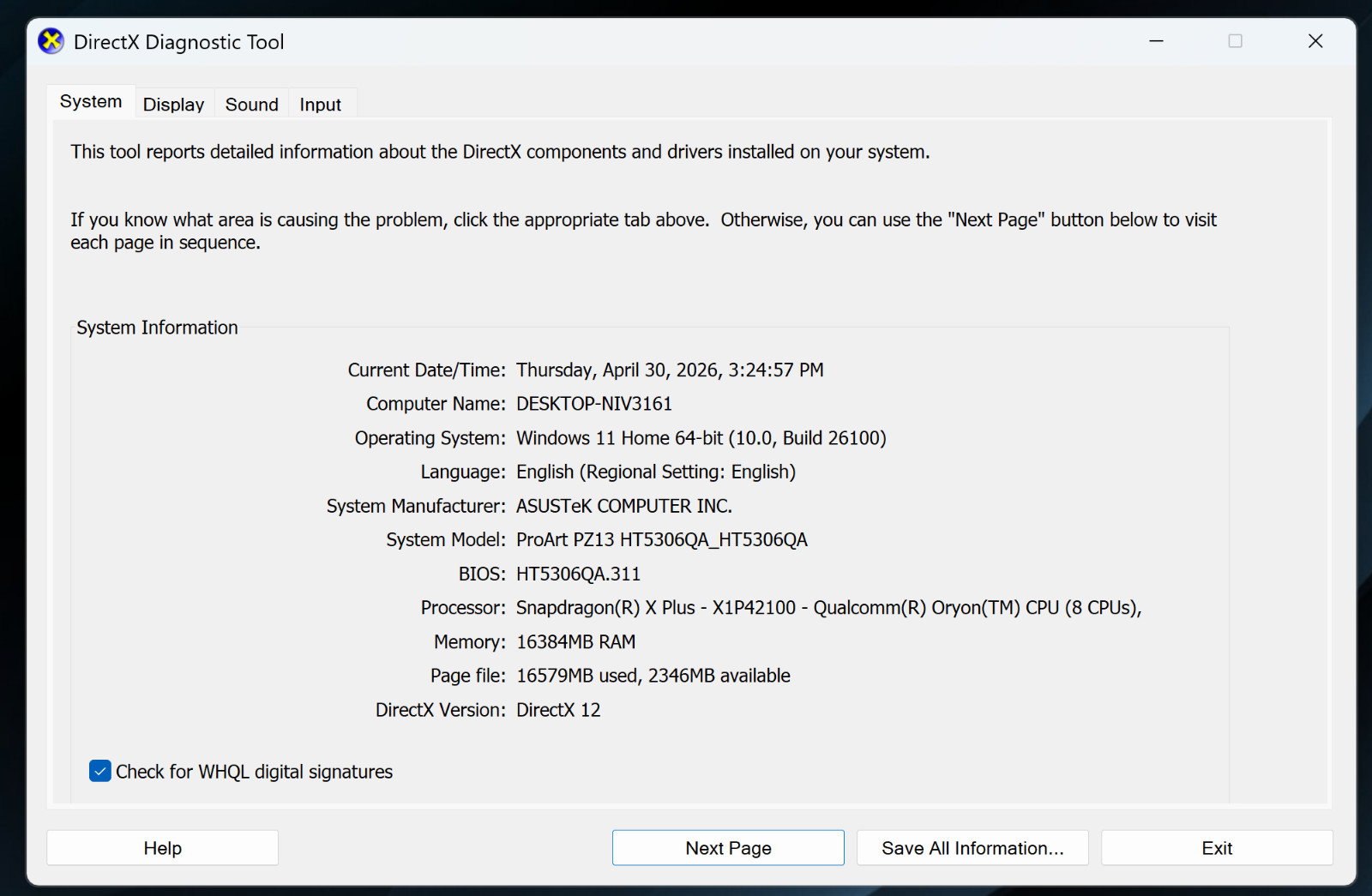The image size is (1372, 896).
Task: Click the DirectX 12 version value
Action: pos(558,710)
